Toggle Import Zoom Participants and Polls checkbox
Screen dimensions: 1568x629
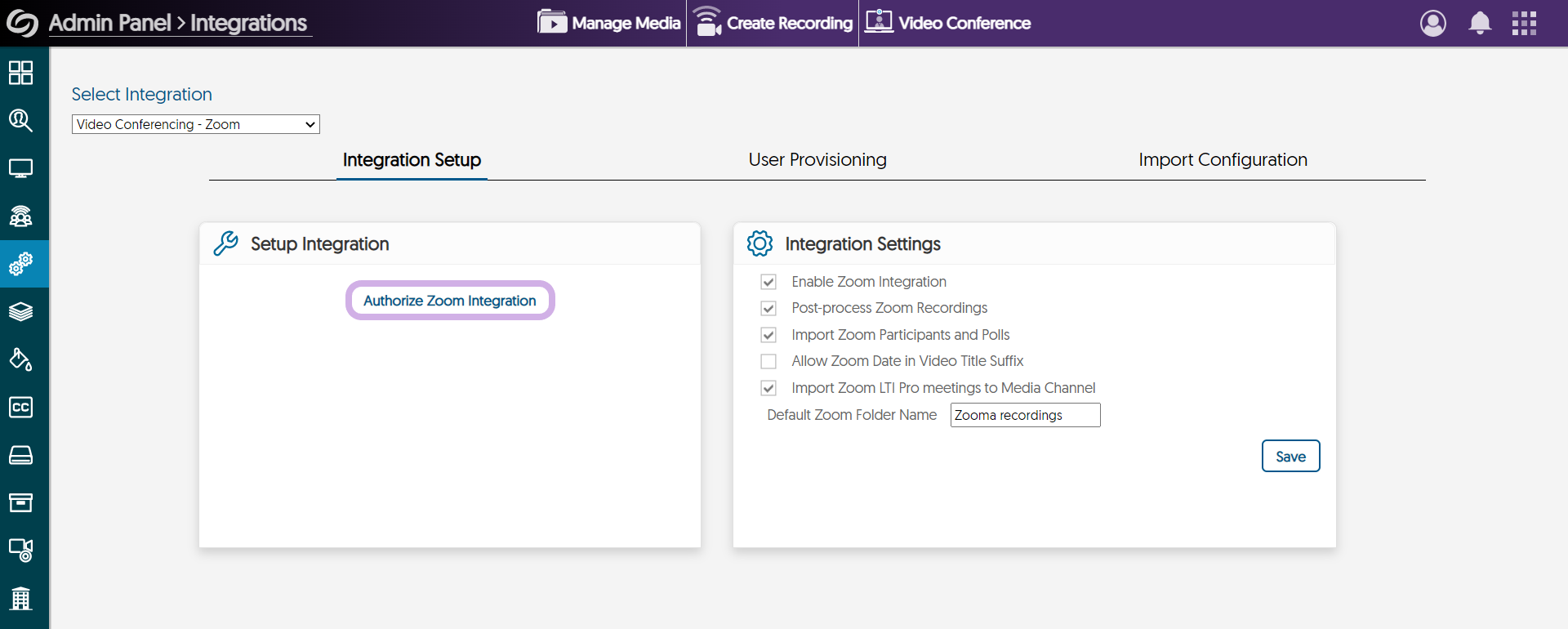pos(768,335)
